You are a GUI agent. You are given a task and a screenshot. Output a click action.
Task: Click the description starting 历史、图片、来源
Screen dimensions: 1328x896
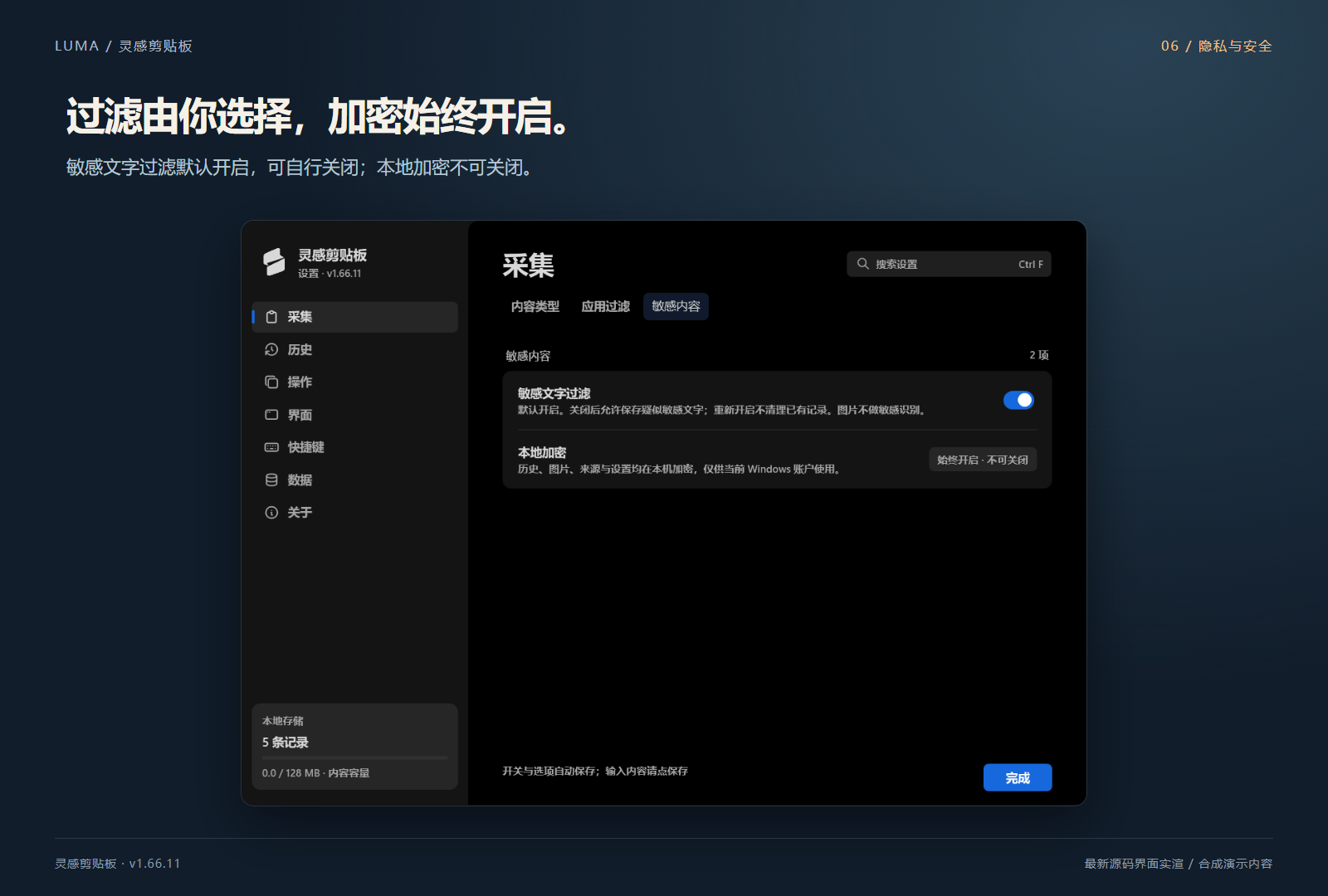[x=680, y=469]
